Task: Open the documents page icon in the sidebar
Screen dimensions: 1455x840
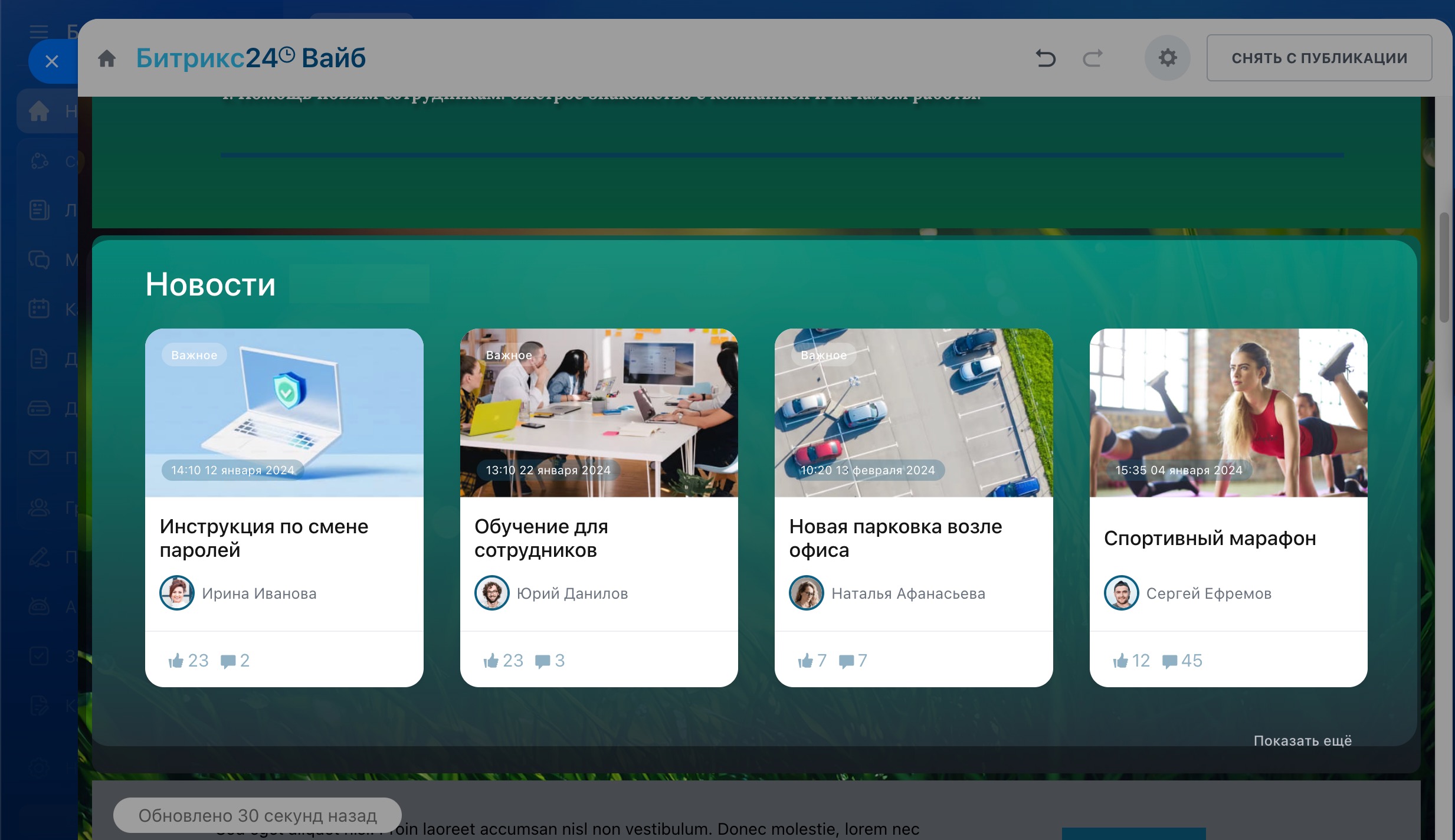Action: (x=39, y=359)
